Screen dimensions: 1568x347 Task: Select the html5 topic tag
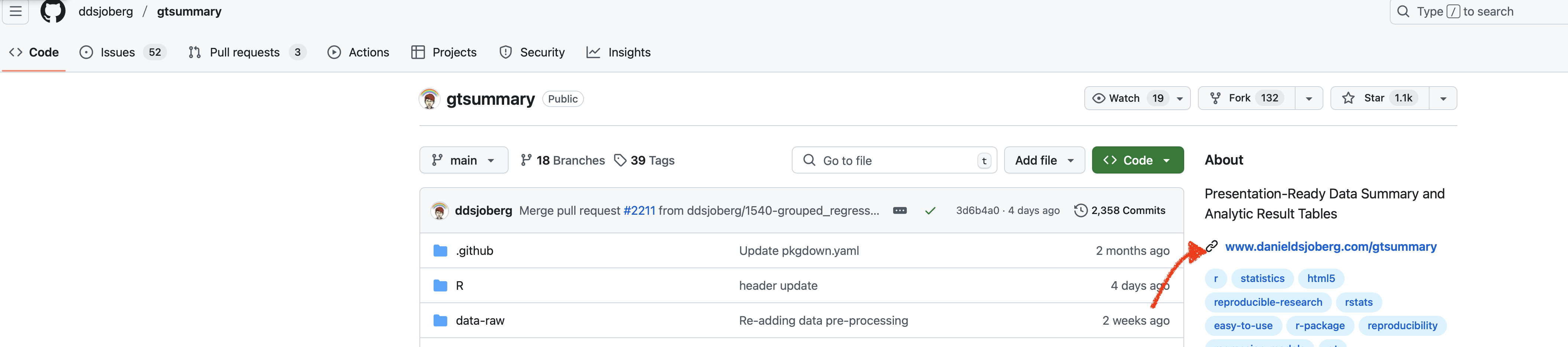(1321, 279)
